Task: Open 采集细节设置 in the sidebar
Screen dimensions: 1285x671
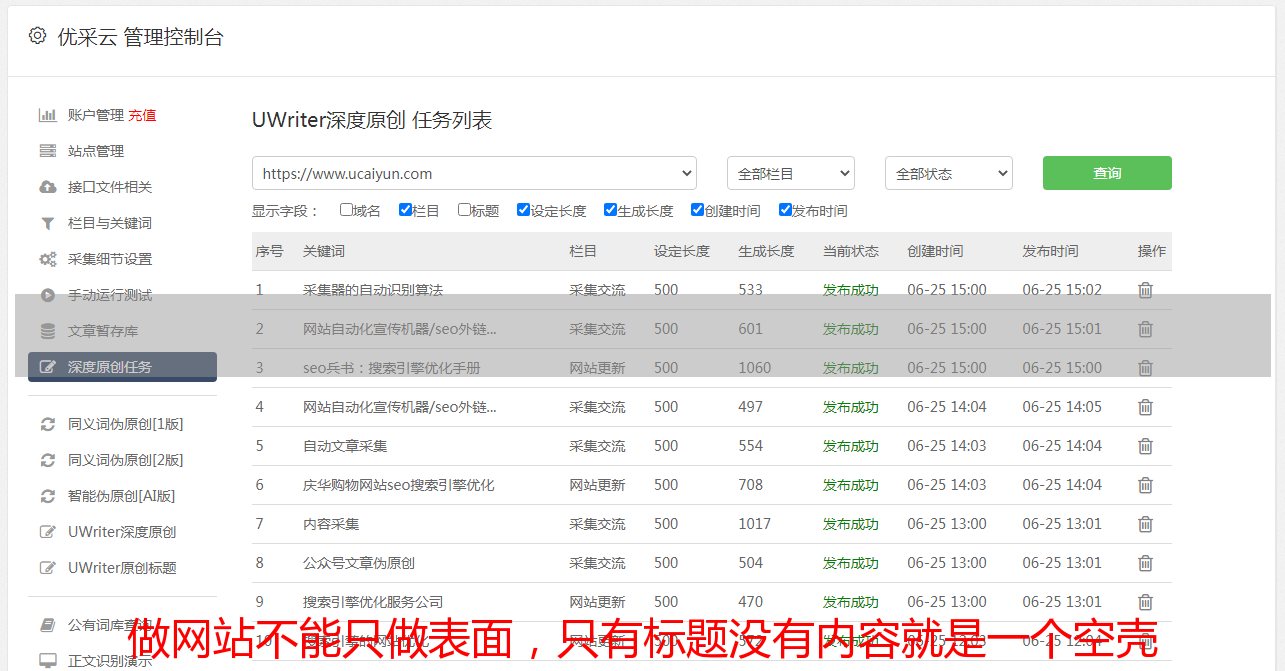Action: click(110, 259)
